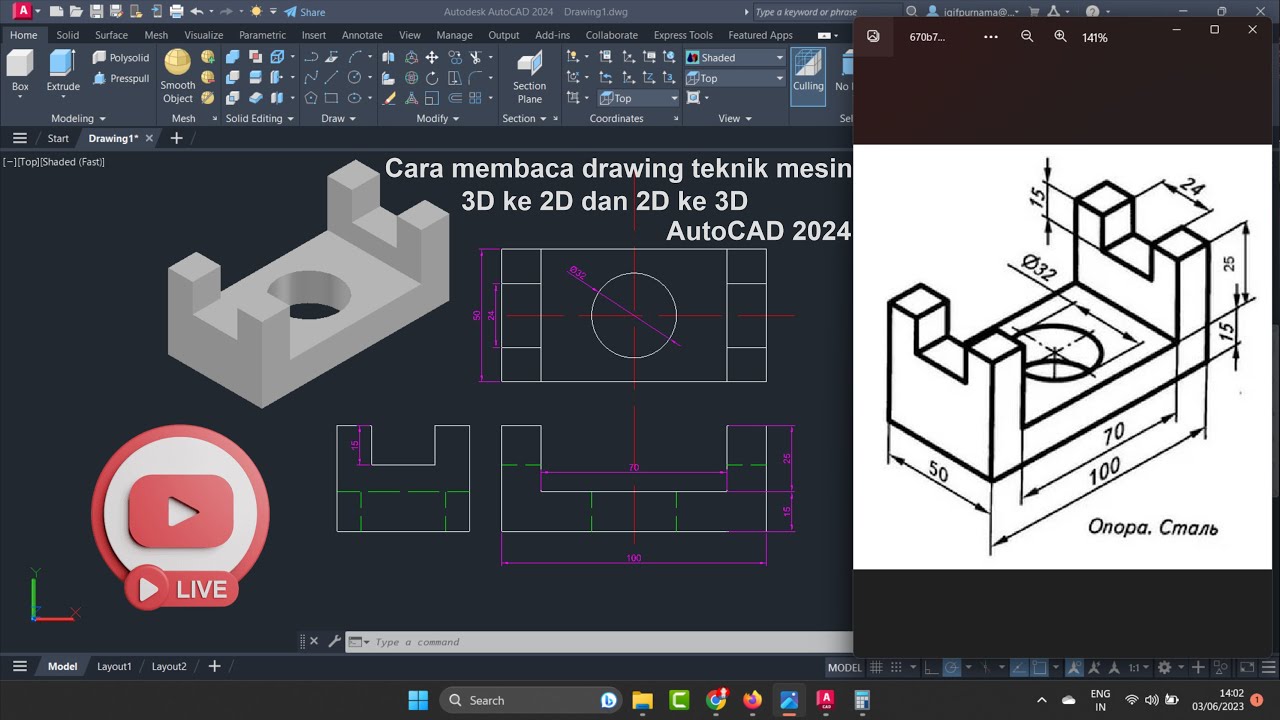The height and width of the screenshot is (720, 1280).
Task: Click the MODEL space status button
Action: [x=844, y=667]
